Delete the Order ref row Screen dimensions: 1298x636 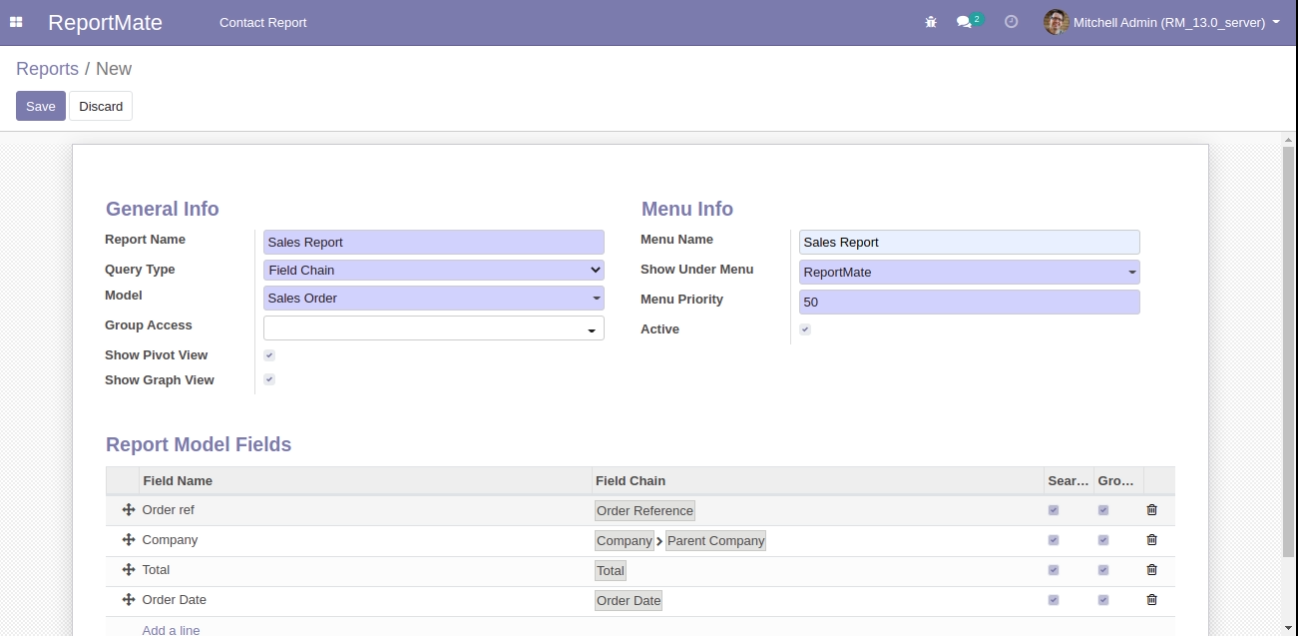[x=1151, y=510]
